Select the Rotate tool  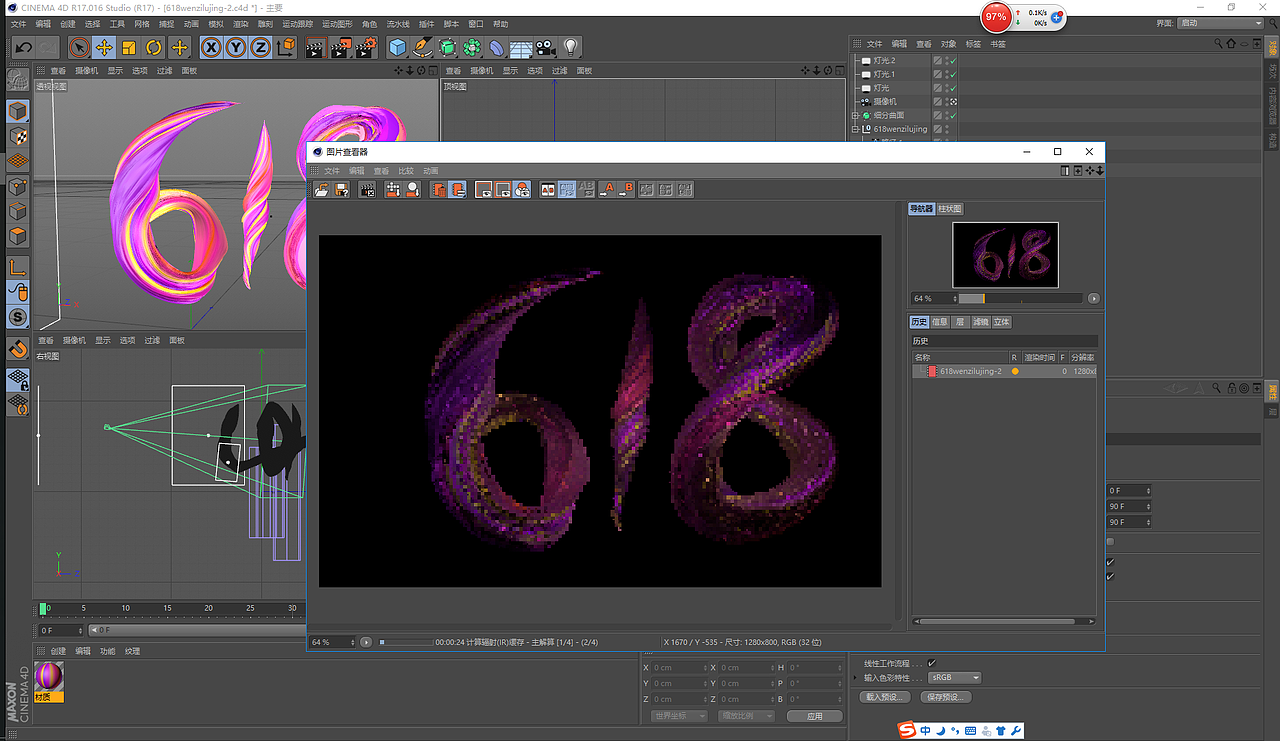click(x=154, y=47)
